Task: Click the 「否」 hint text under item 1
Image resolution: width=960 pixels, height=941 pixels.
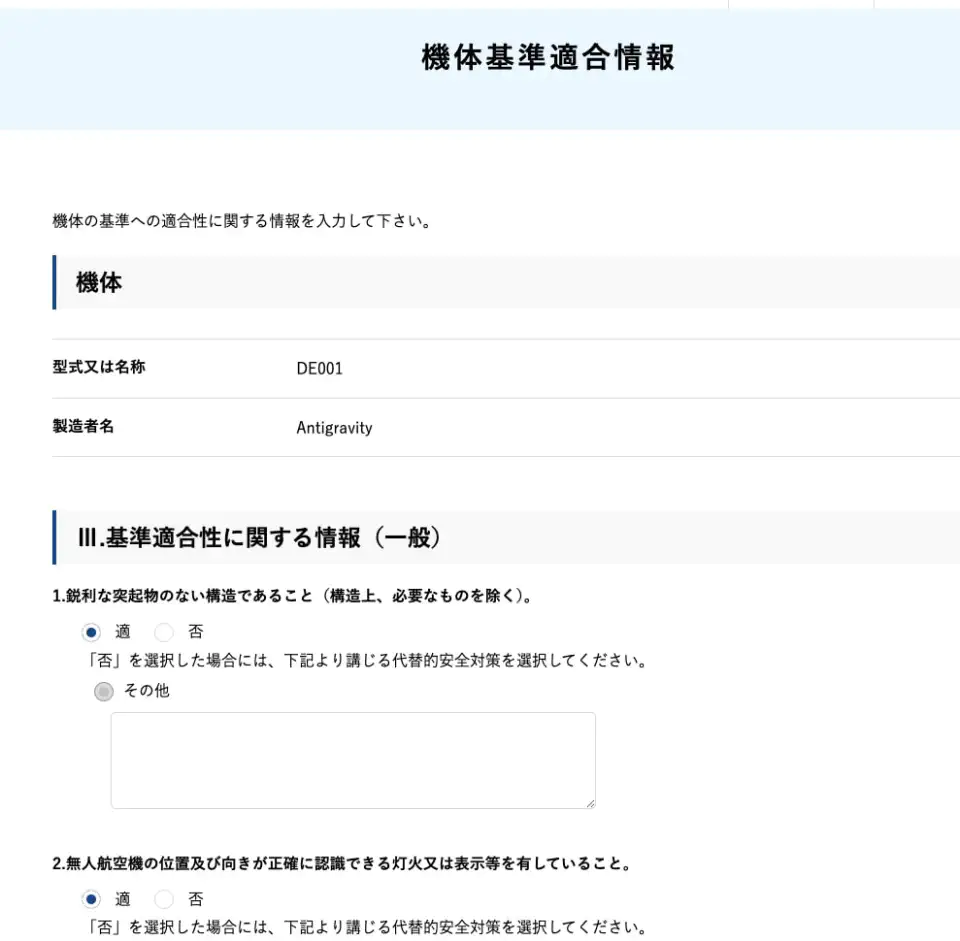Action: tap(365, 661)
